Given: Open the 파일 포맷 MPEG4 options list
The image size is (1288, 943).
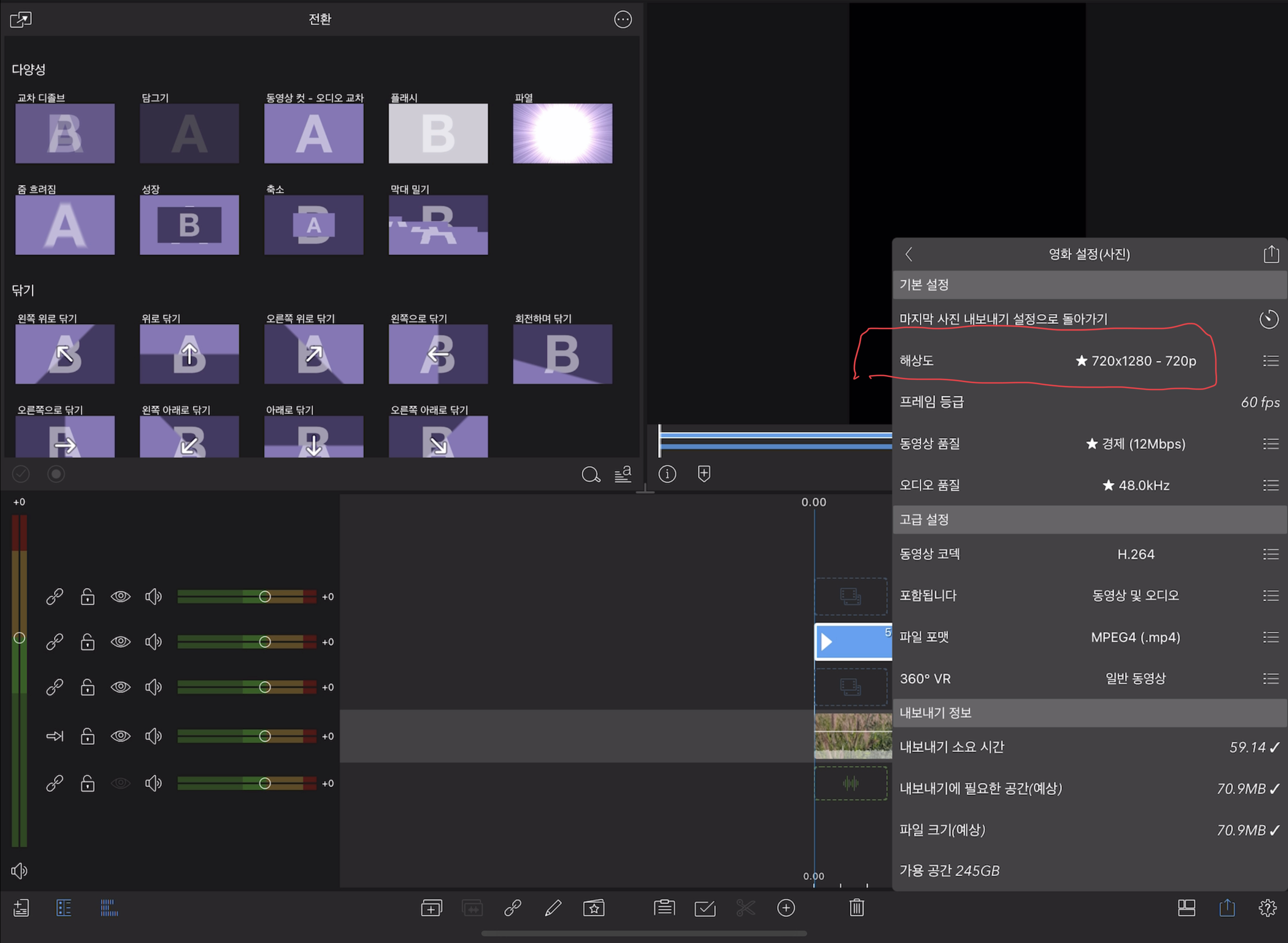Looking at the screenshot, I should click(1270, 637).
